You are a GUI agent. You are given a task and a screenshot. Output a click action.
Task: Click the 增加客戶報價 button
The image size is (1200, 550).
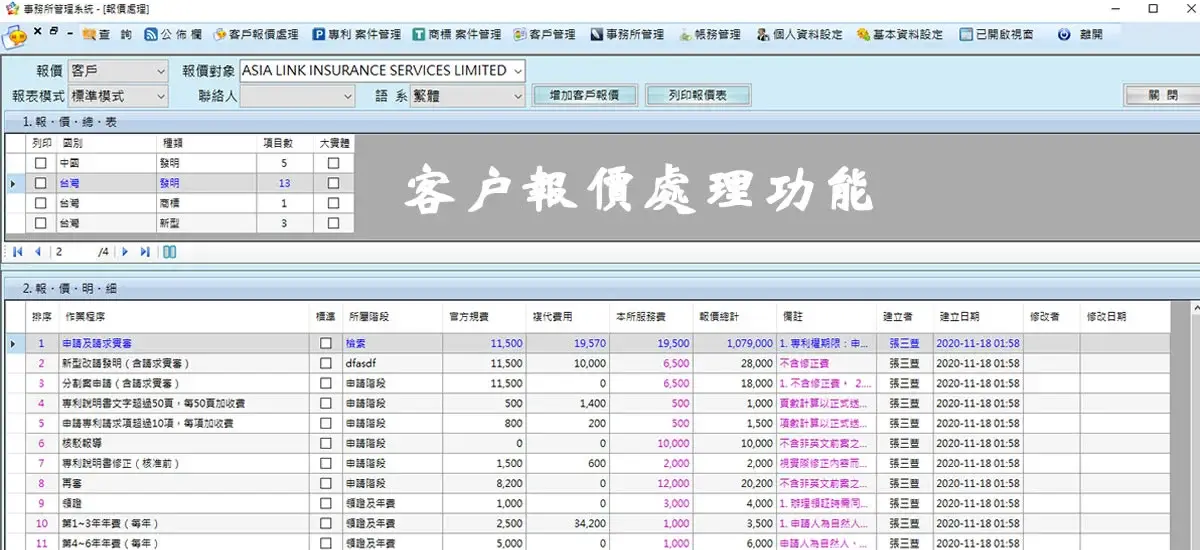point(585,96)
